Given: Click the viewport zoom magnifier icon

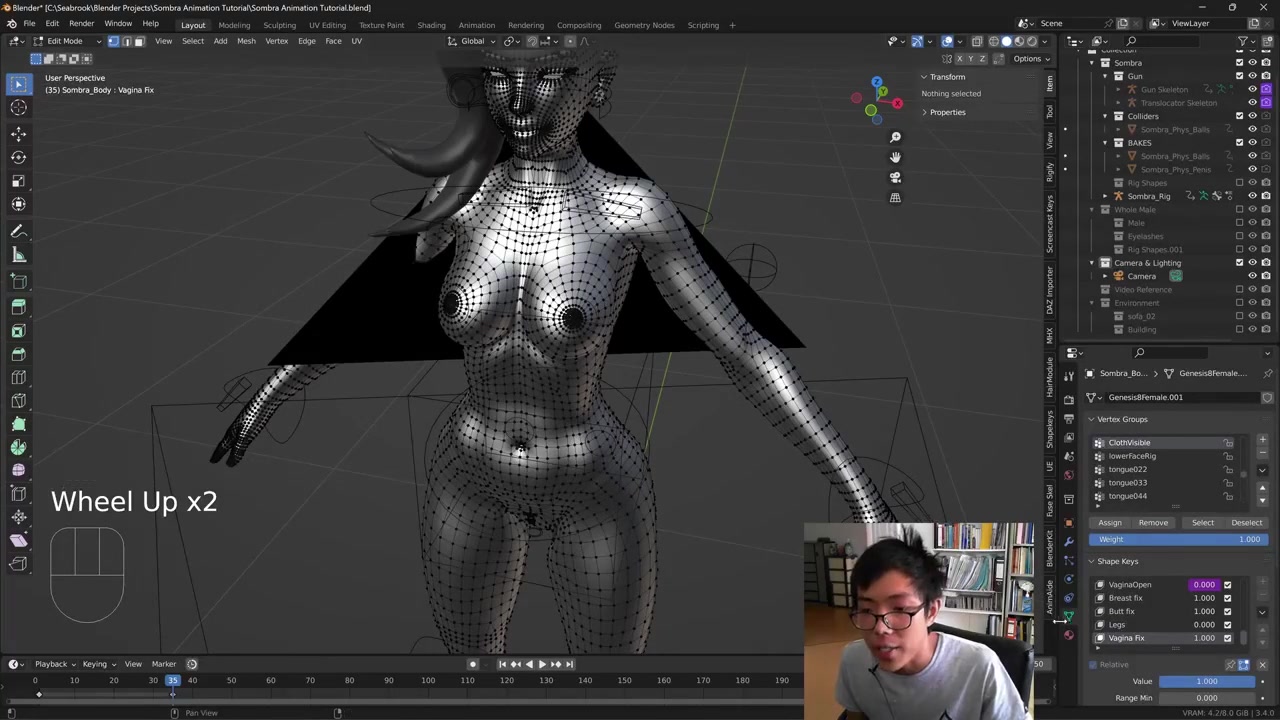Looking at the screenshot, I should pyautogui.click(x=895, y=137).
